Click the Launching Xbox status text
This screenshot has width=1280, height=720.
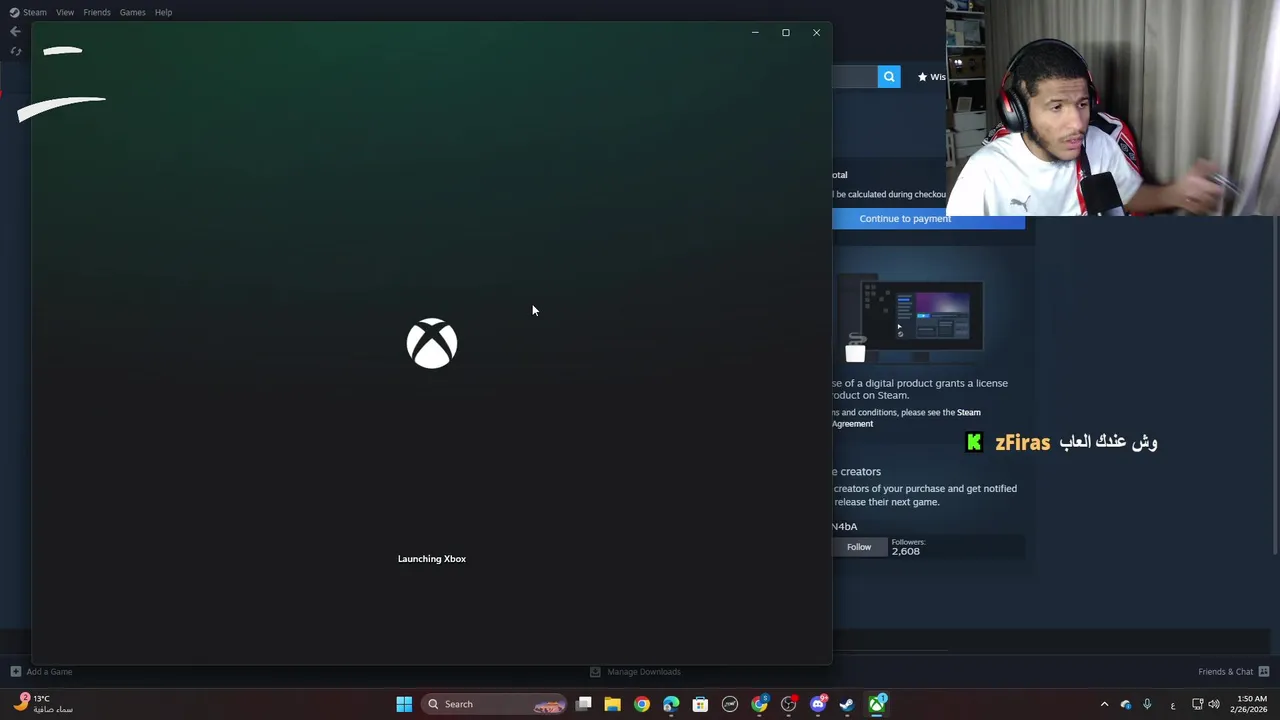tap(432, 559)
